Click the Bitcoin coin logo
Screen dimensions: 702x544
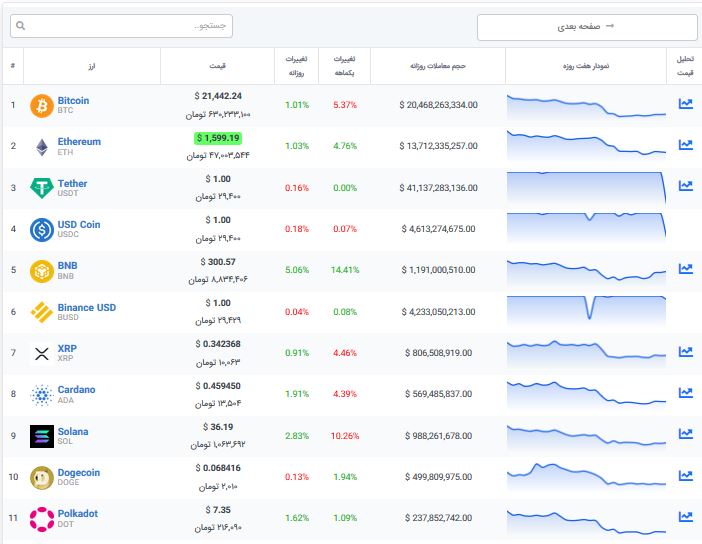click(x=42, y=106)
